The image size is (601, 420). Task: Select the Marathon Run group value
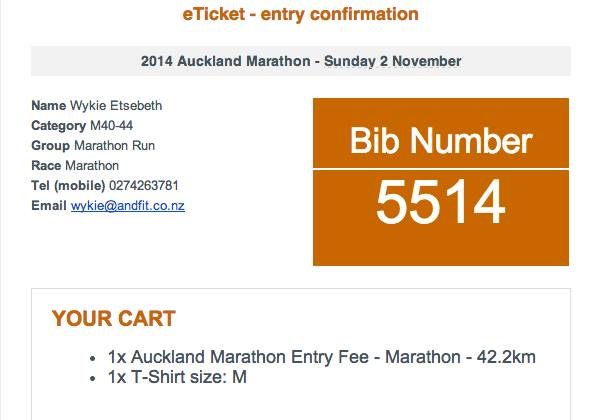pos(115,146)
